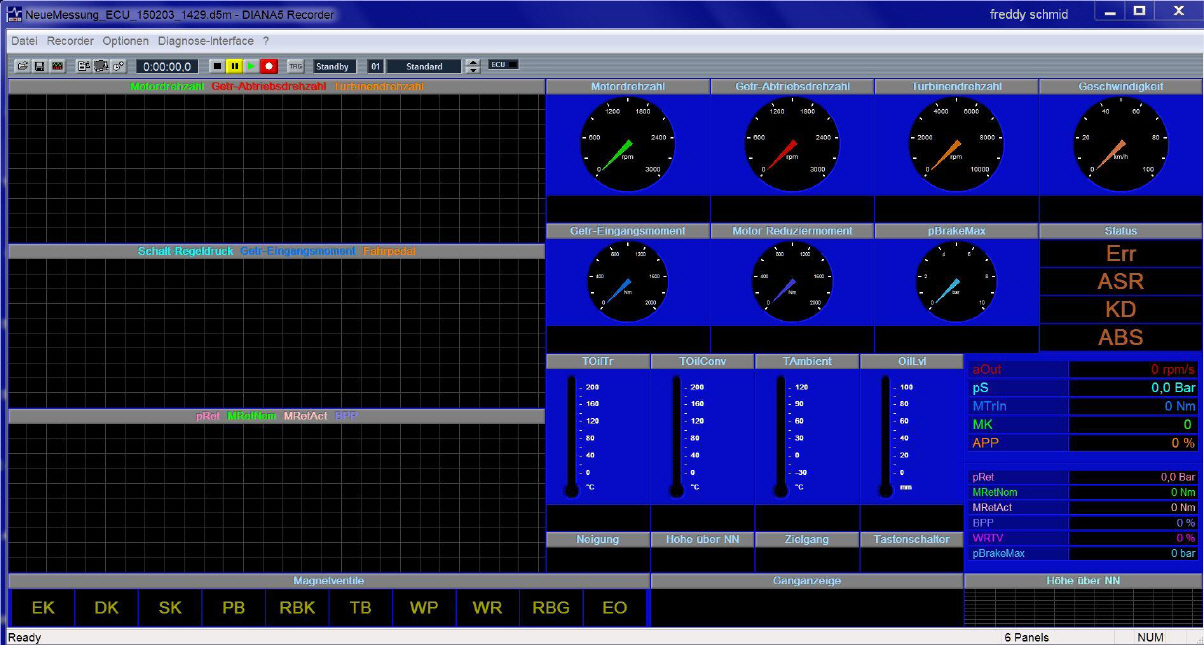
Task: Toggle the EK Magnetventile indicator
Action: pyautogui.click(x=43, y=607)
